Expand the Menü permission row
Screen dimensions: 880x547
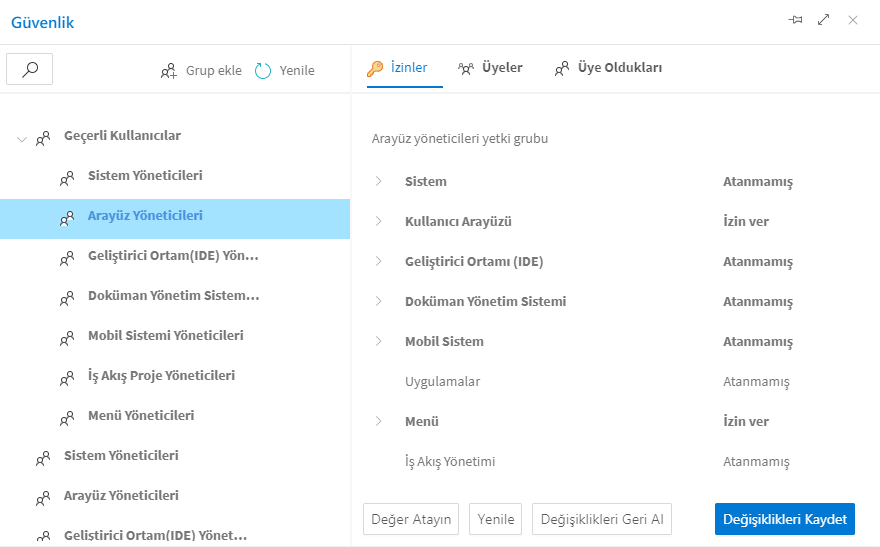[x=379, y=421]
